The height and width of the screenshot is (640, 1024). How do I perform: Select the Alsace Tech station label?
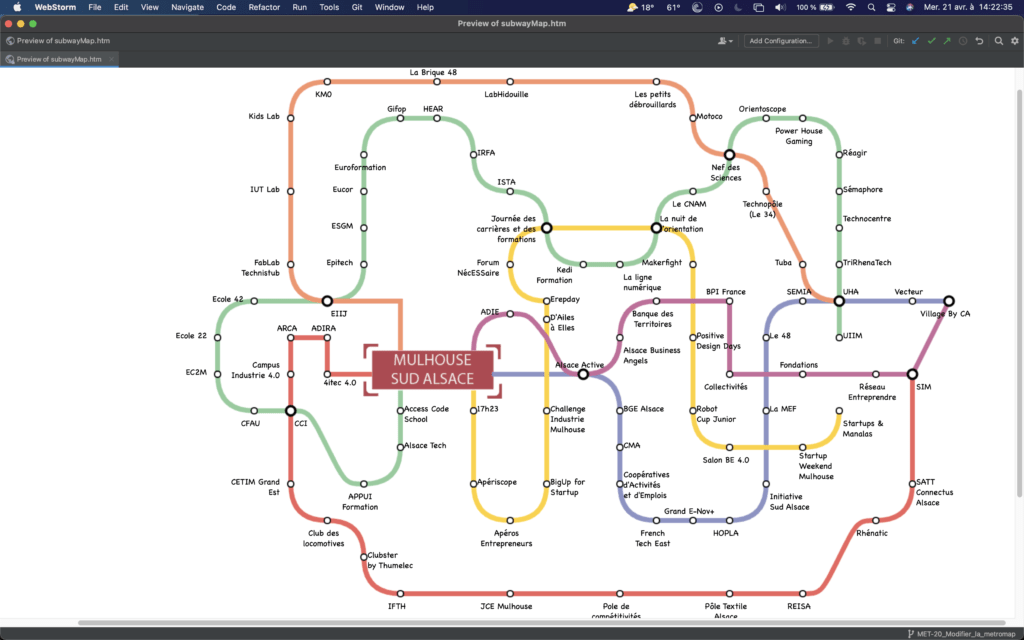coord(425,445)
